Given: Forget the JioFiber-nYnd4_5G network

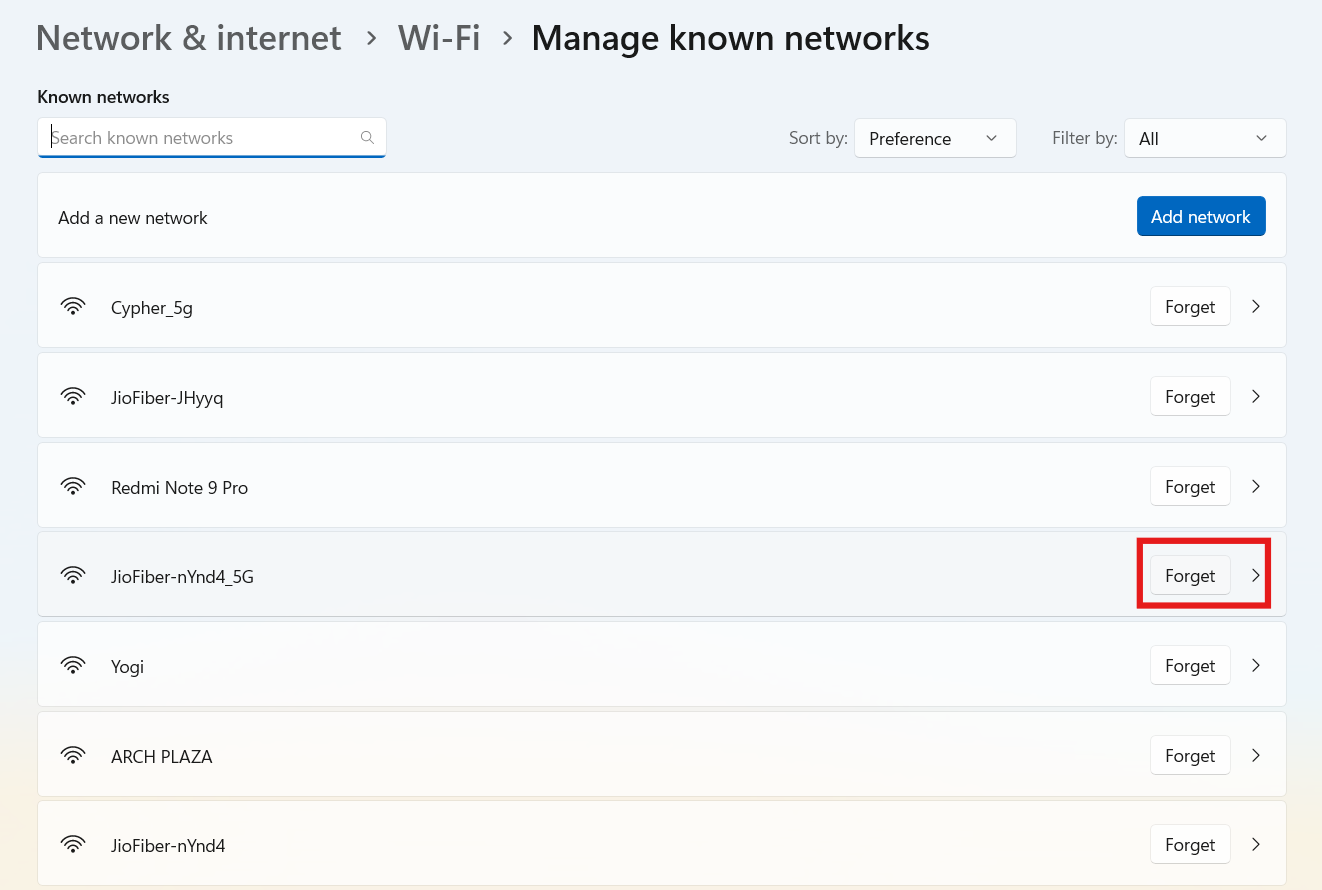Looking at the screenshot, I should [1190, 575].
